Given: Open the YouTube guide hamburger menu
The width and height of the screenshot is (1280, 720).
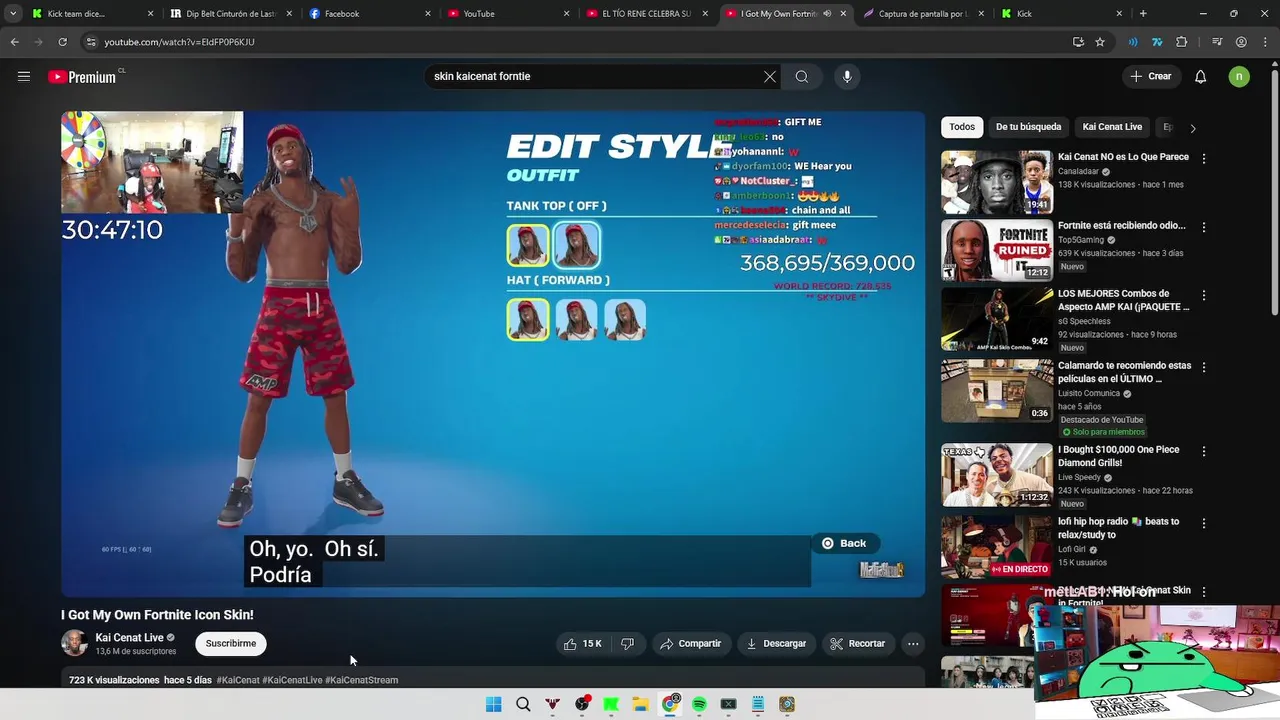Looking at the screenshot, I should 24,76.
